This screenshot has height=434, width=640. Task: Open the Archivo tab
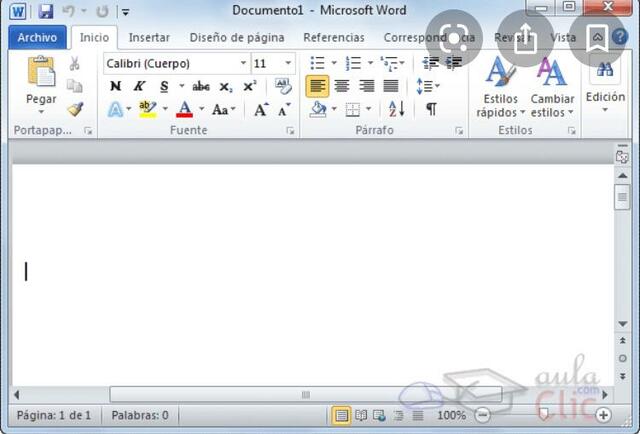(x=37, y=38)
